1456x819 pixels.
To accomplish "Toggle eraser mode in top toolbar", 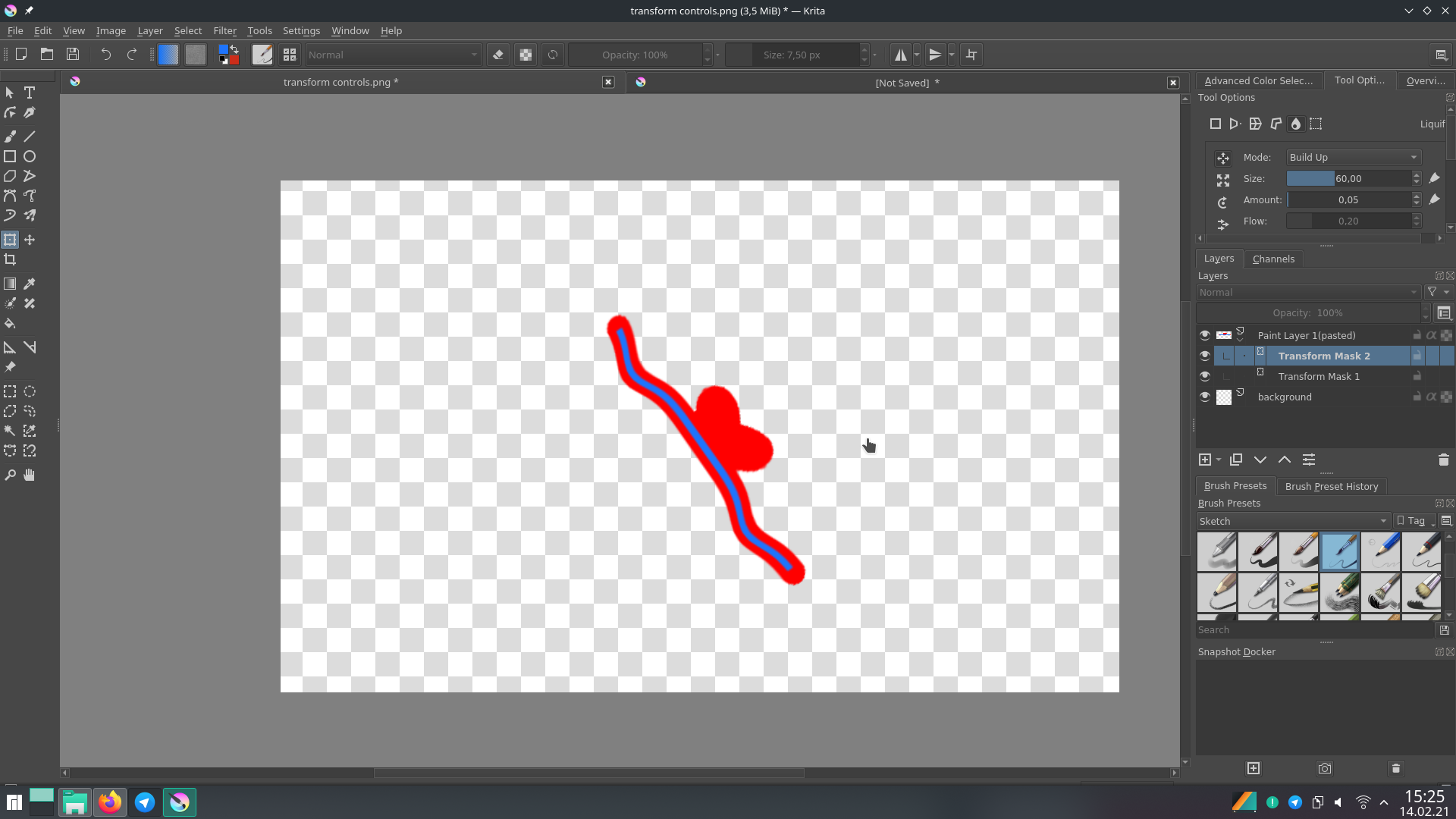I will click(498, 55).
